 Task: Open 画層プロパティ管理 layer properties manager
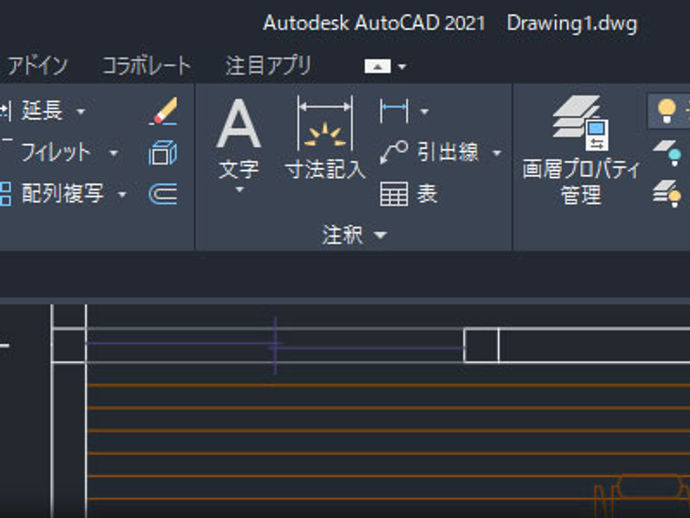click(581, 151)
